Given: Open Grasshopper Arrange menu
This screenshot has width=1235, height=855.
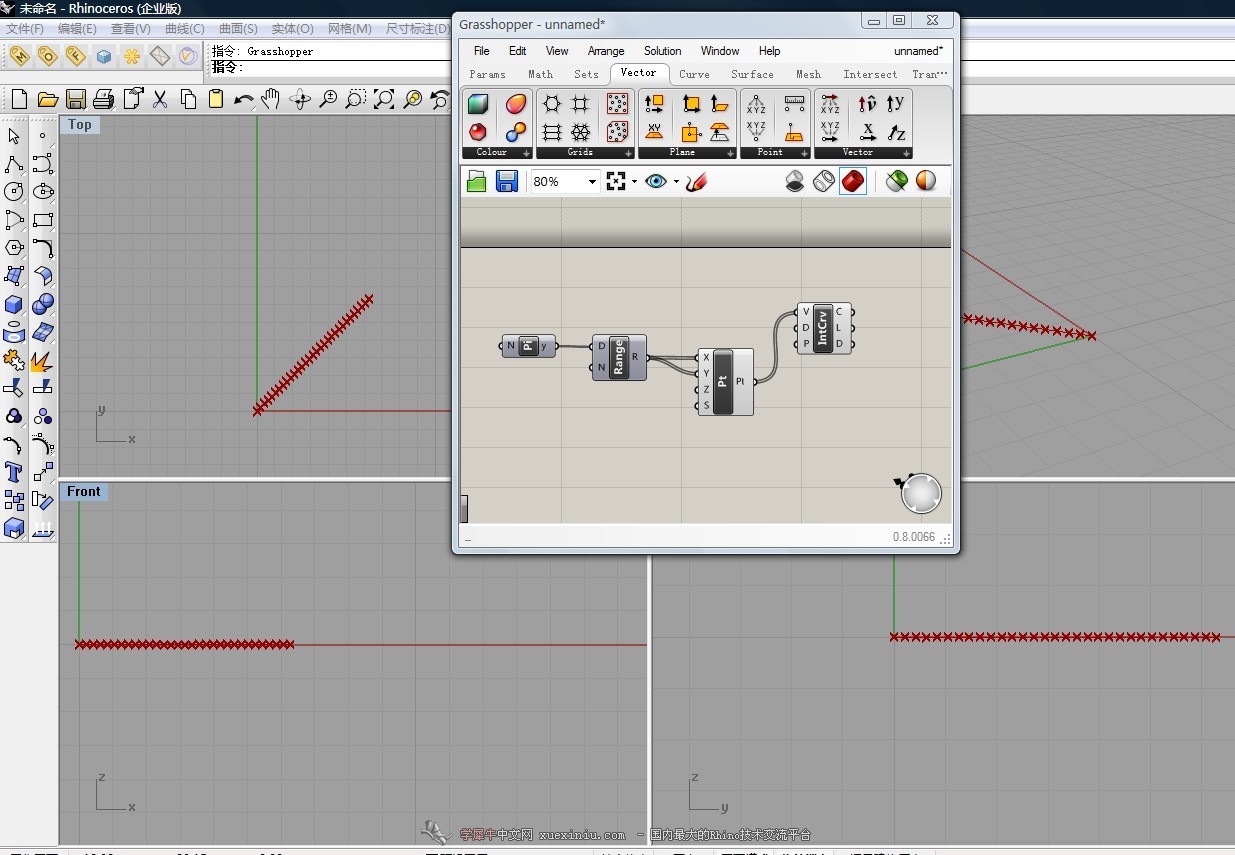Looking at the screenshot, I should (x=606, y=51).
